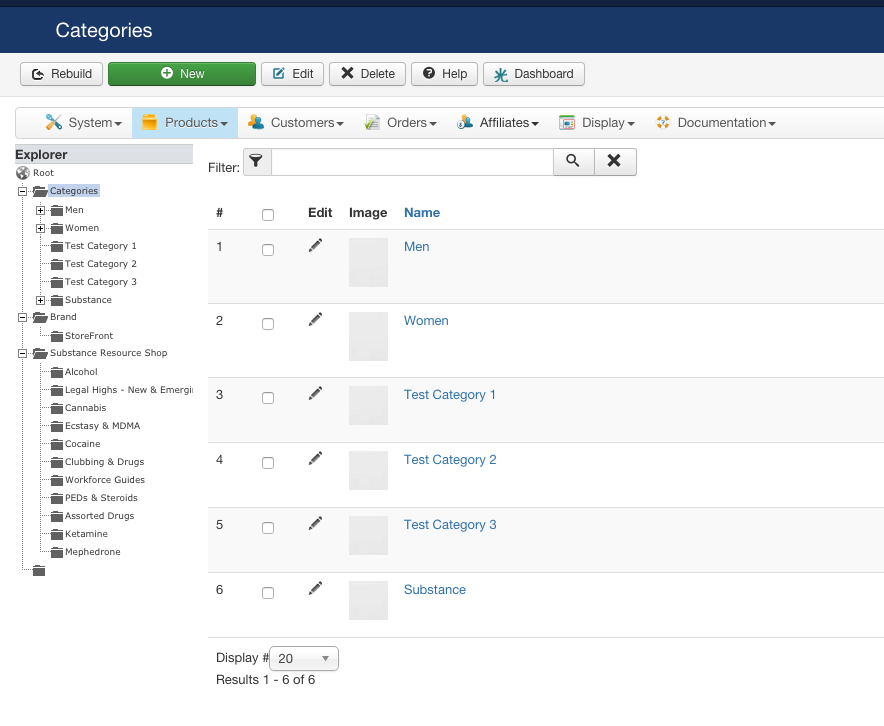Clear the filter with the X button

(x=615, y=161)
